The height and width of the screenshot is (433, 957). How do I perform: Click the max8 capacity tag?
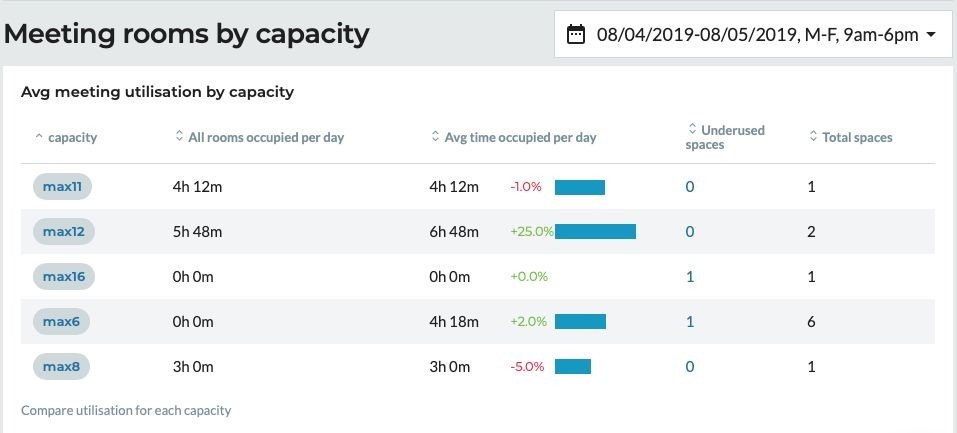coord(61,367)
